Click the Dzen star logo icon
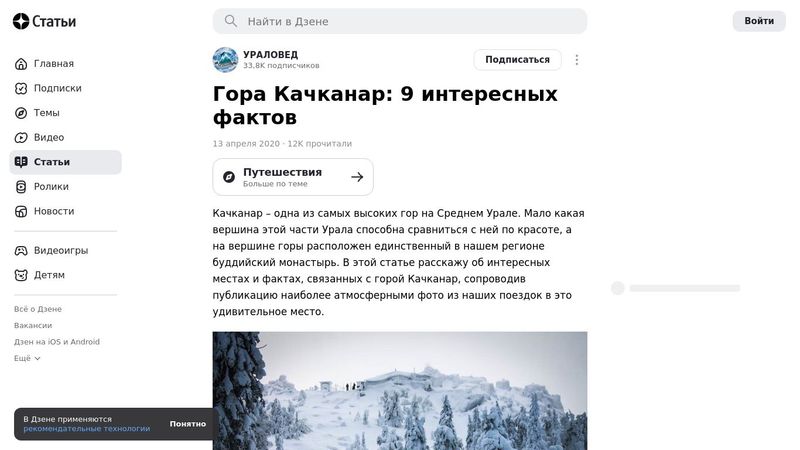The image size is (800, 450). [x=21, y=21]
